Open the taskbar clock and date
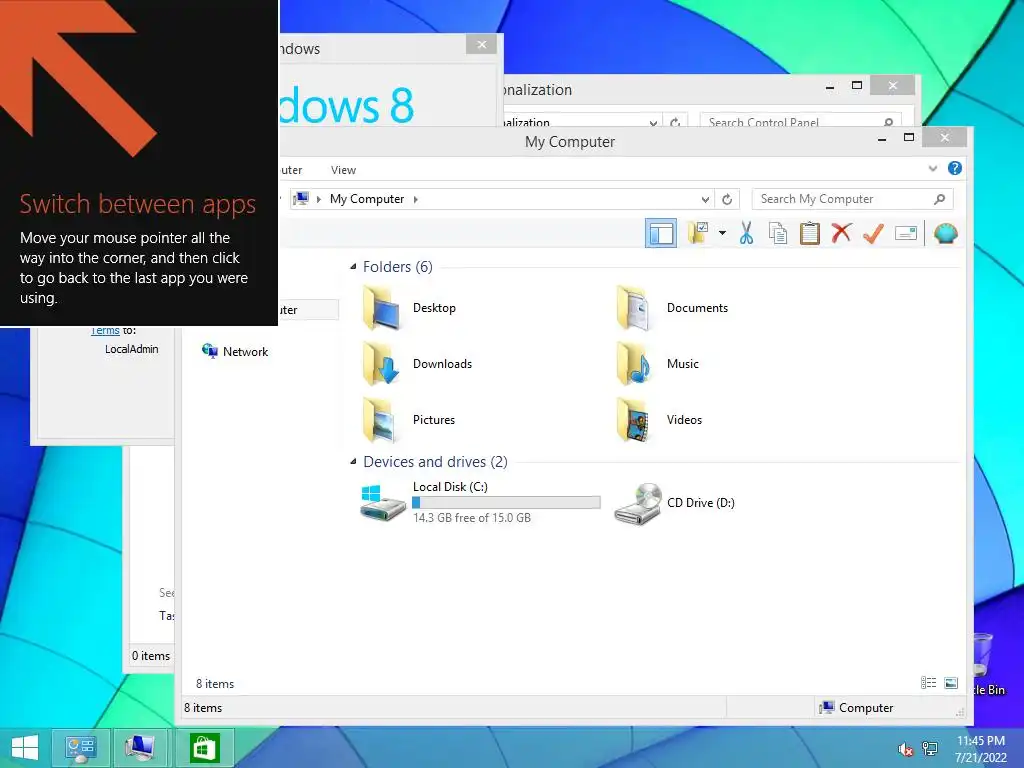 pyautogui.click(x=980, y=749)
